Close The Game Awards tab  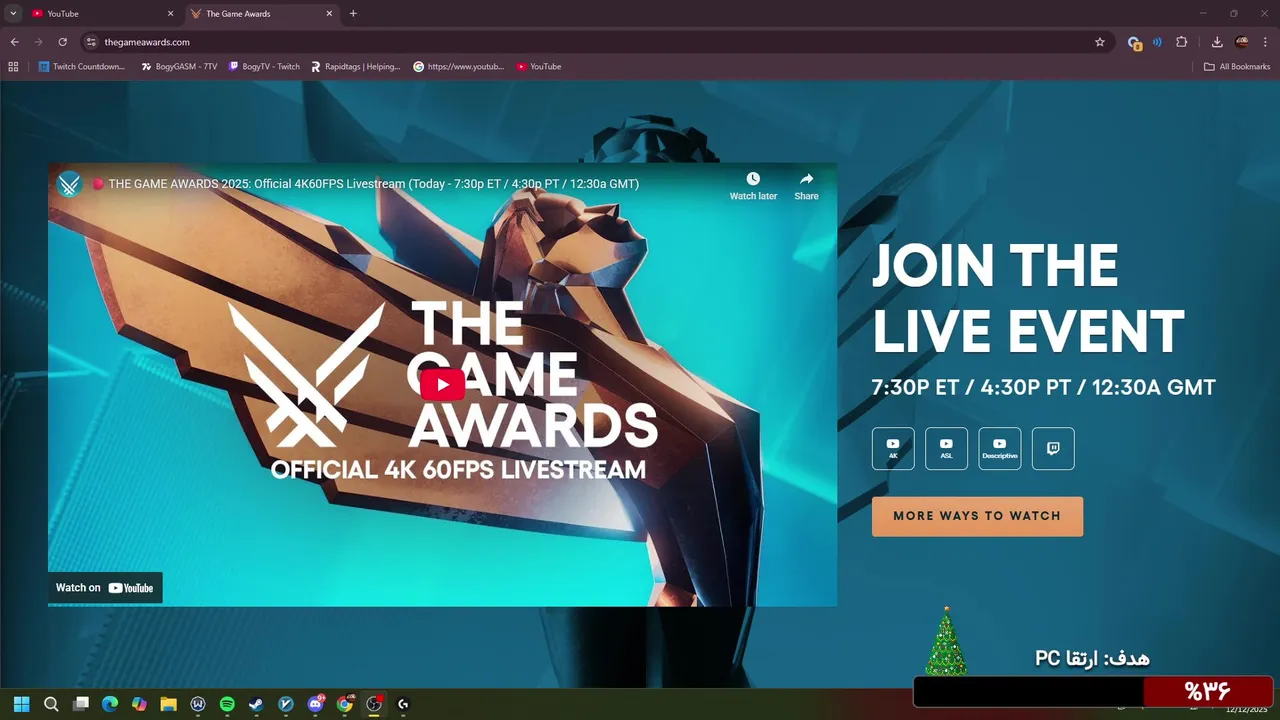[x=329, y=14]
